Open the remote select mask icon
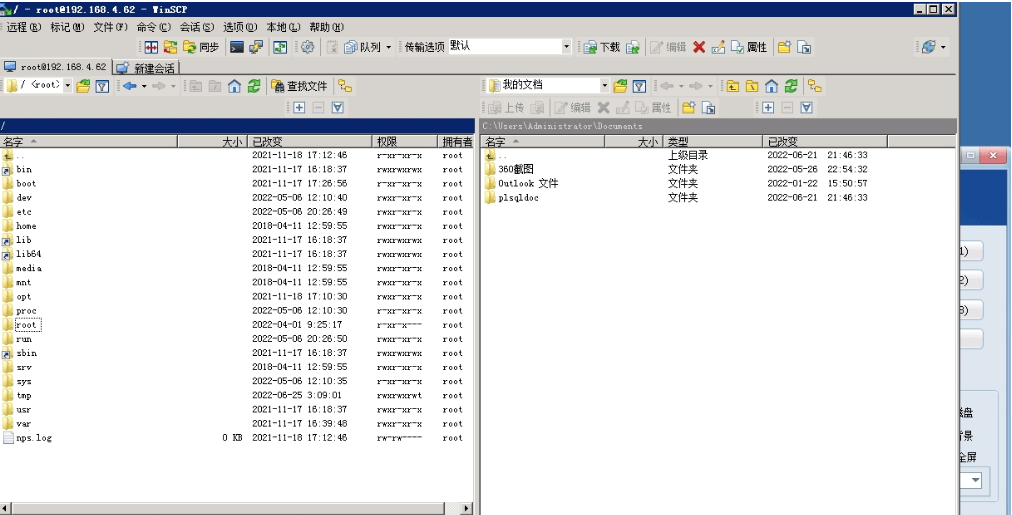 (x=338, y=108)
